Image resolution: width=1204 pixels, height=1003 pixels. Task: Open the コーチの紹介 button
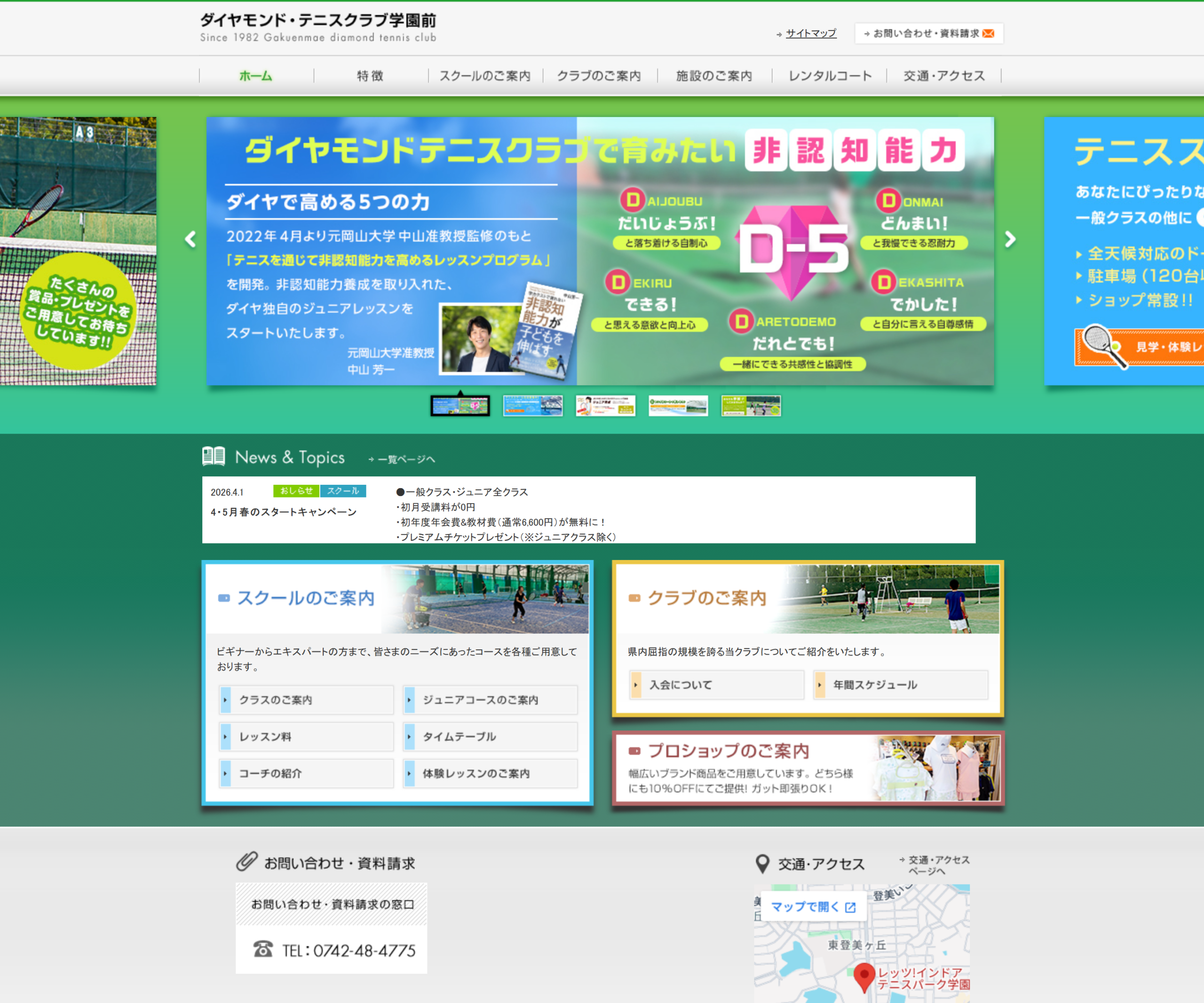click(307, 773)
